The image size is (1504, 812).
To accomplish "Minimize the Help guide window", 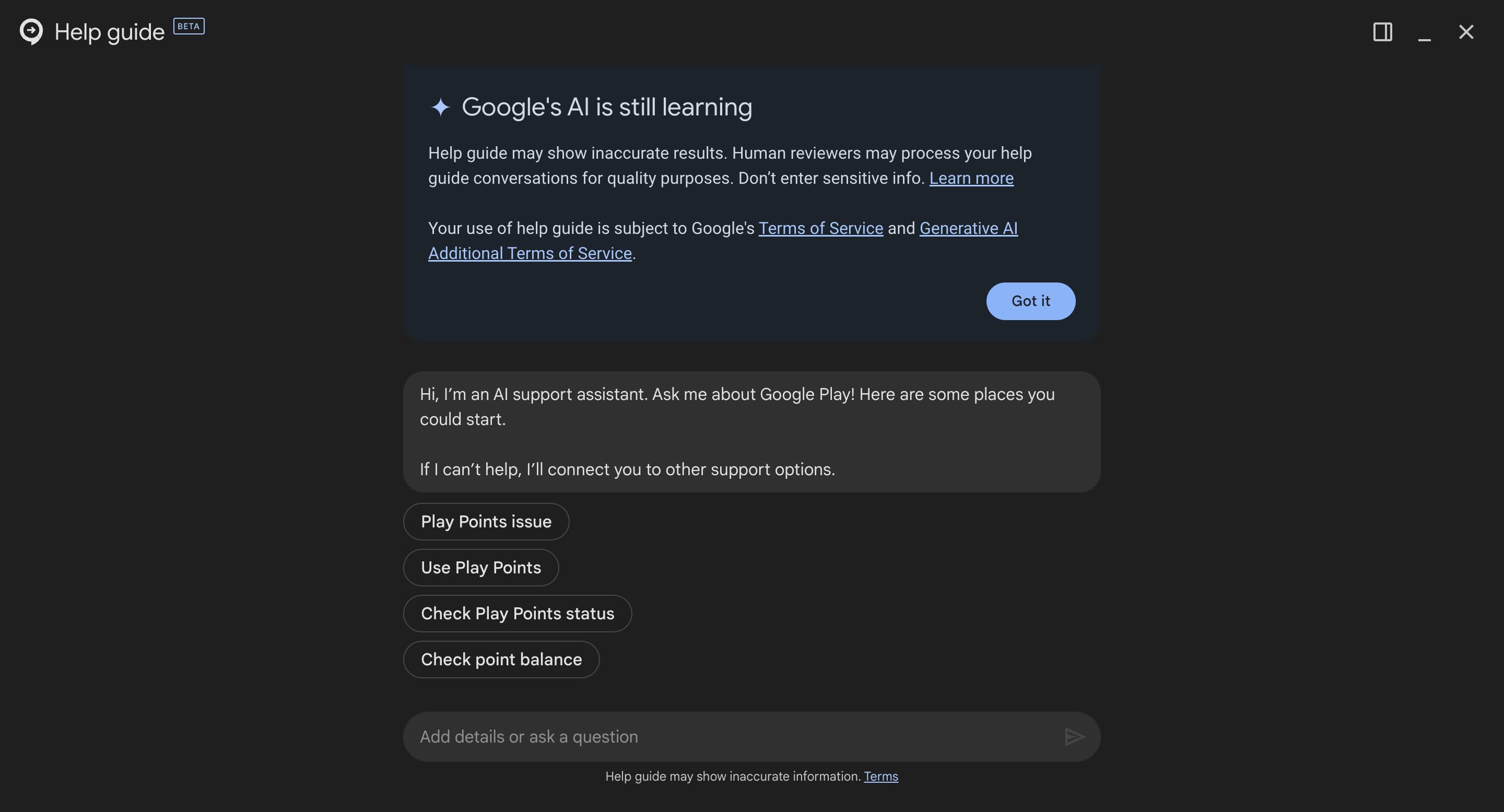I will (x=1424, y=33).
